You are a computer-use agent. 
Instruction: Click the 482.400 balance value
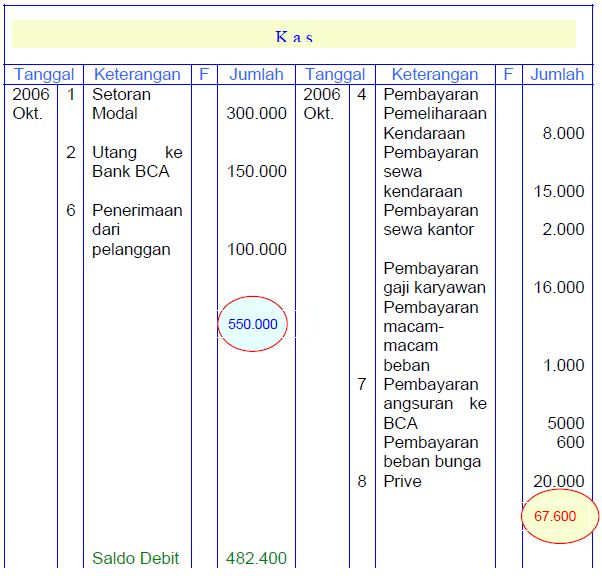click(x=256, y=558)
